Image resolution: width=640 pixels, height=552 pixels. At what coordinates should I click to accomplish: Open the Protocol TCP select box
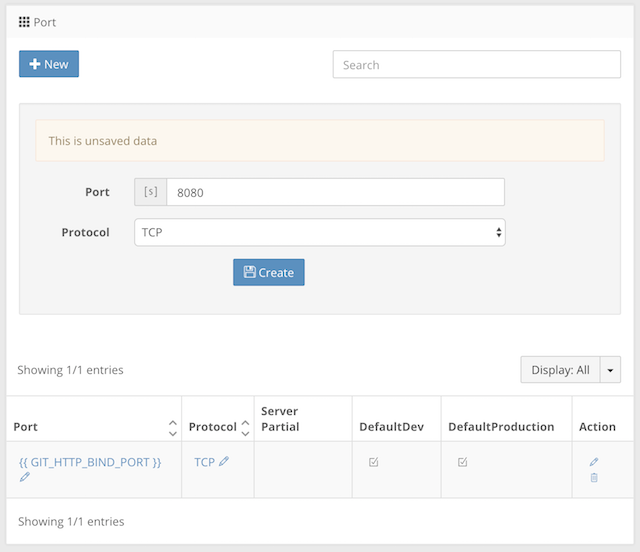point(320,232)
